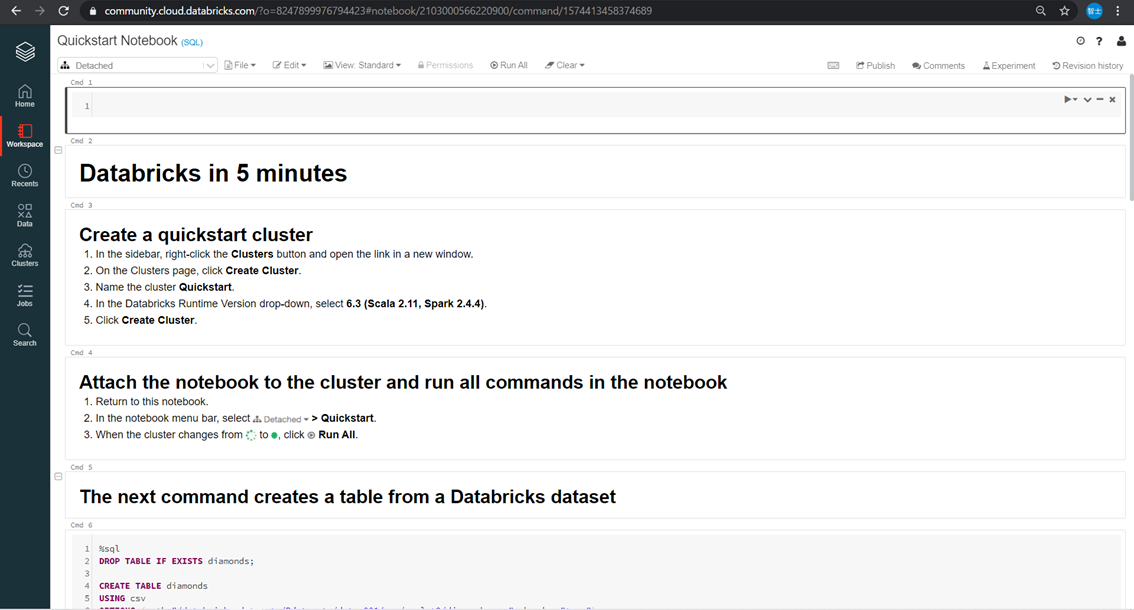Open the Clear dropdown menu
The height and width of the screenshot is (610, 1134).
[x=565, y=65]
